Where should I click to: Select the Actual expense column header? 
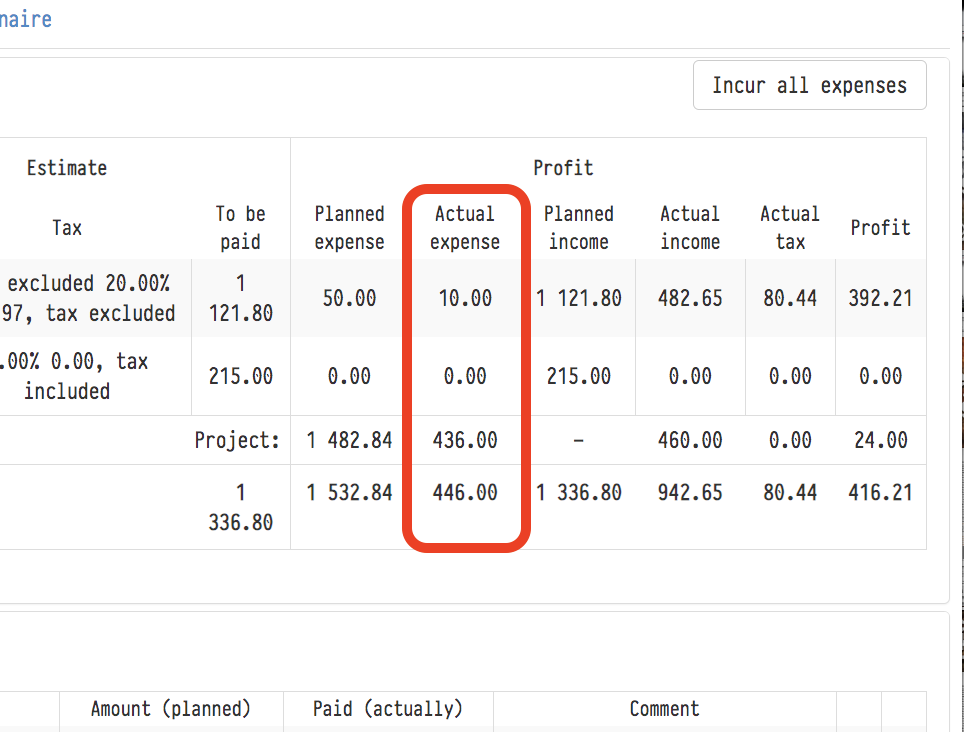[x=465, y=228]
